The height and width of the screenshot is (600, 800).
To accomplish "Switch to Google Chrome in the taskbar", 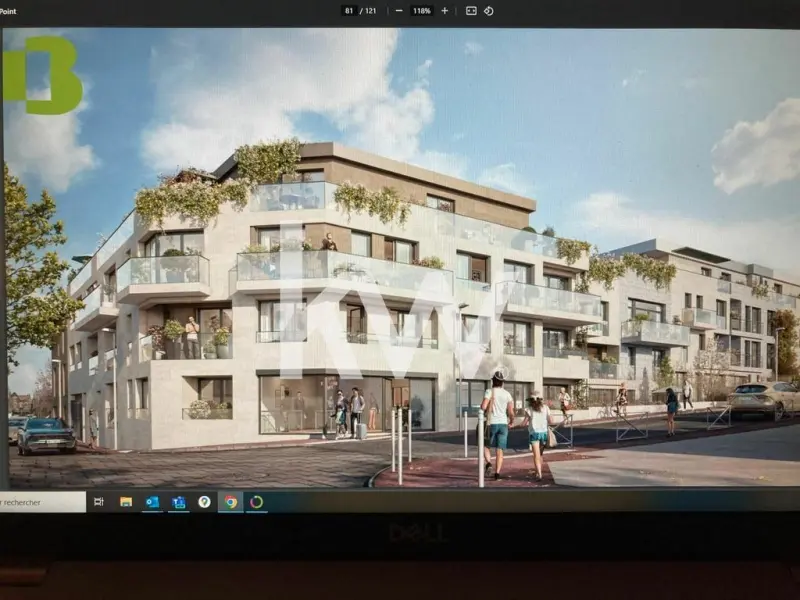I will click(x=231, y=501).
